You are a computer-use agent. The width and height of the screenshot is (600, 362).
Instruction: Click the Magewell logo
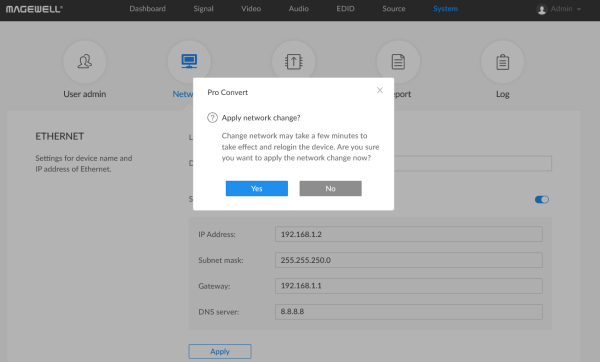(34, 9)
